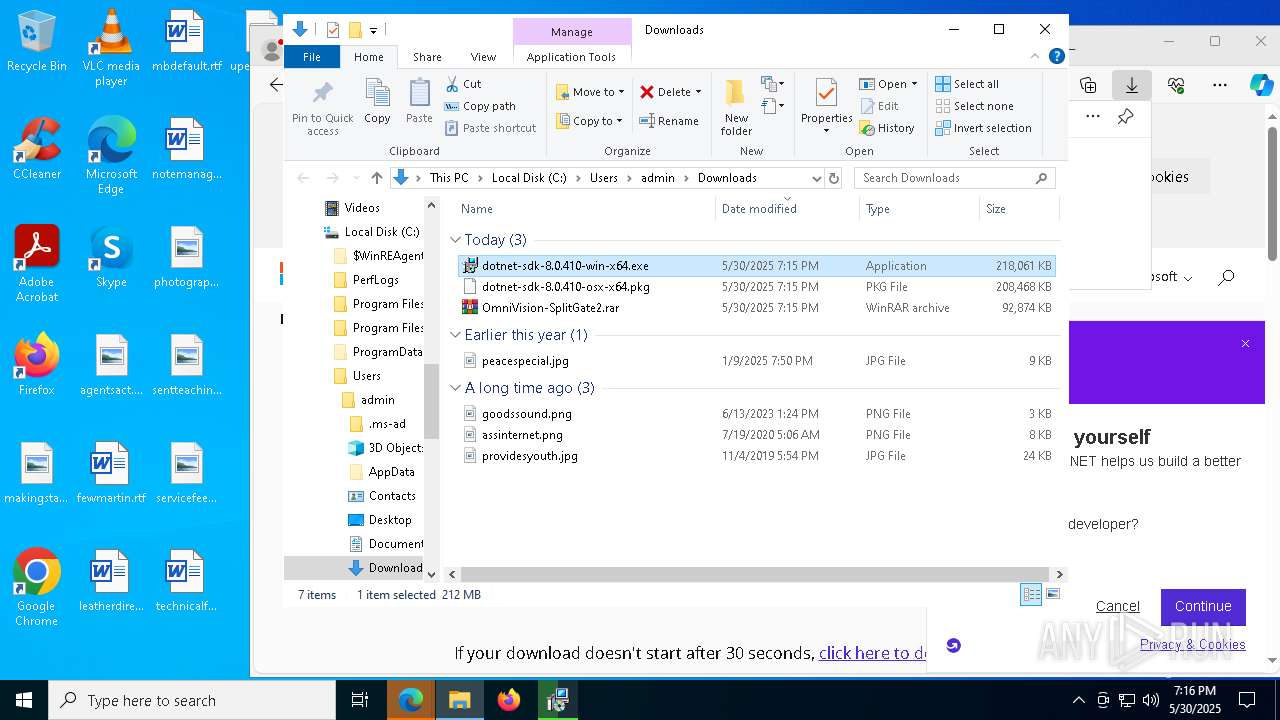Open Firefox from the taskbar
The height and width of the screenshot is (720, 1280).
tap(509, 700)
